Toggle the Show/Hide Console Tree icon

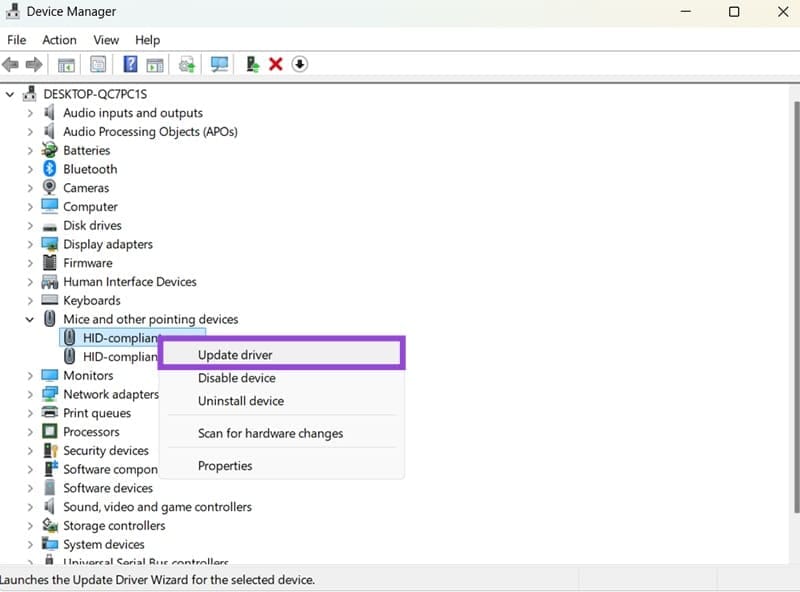(65, 63)
